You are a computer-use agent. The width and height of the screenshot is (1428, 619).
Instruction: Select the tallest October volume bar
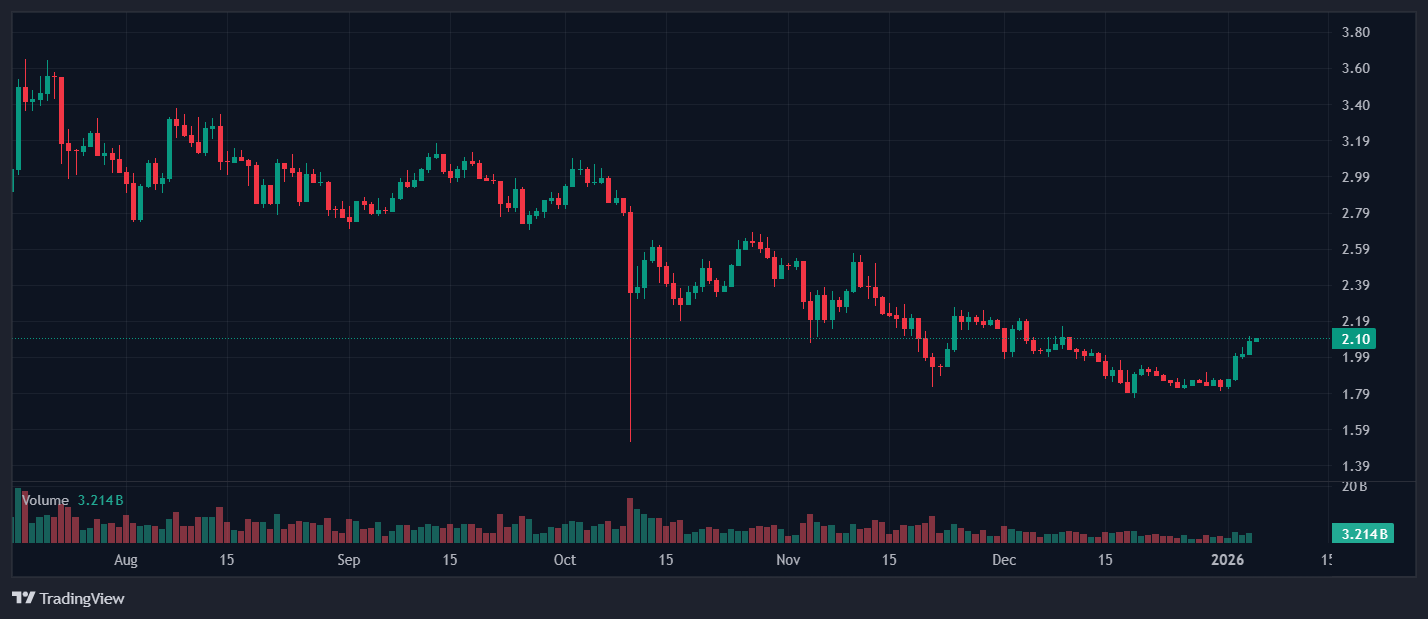click(x=631, y=520)
